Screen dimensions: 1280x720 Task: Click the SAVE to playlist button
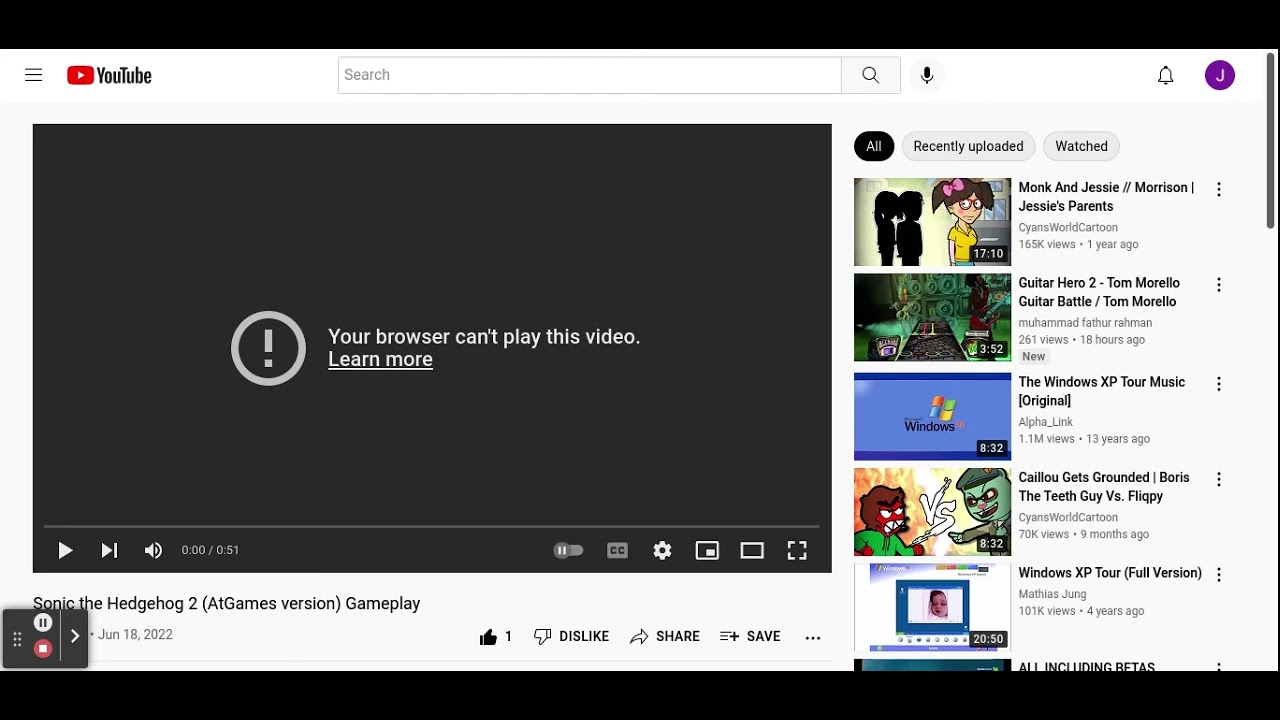click(750, 636)
